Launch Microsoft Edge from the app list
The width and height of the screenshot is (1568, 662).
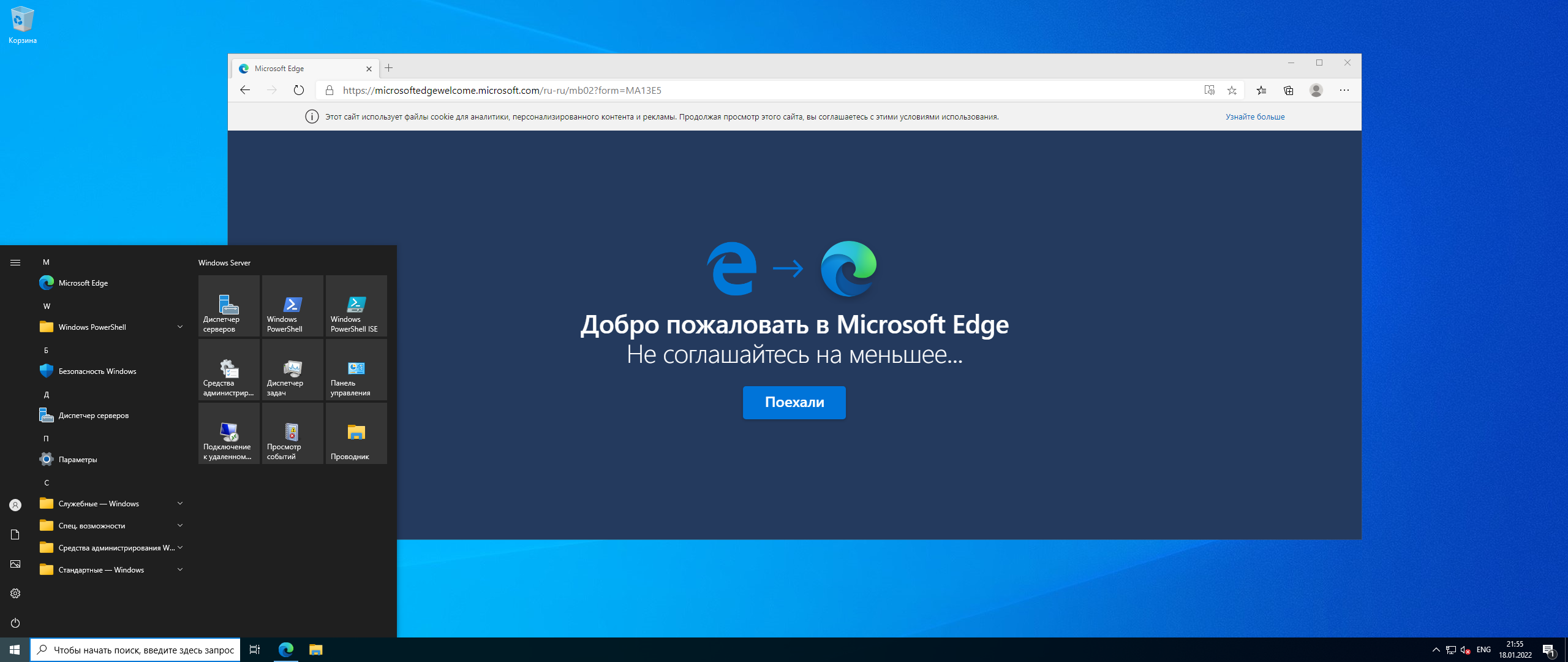pos(112,283)
